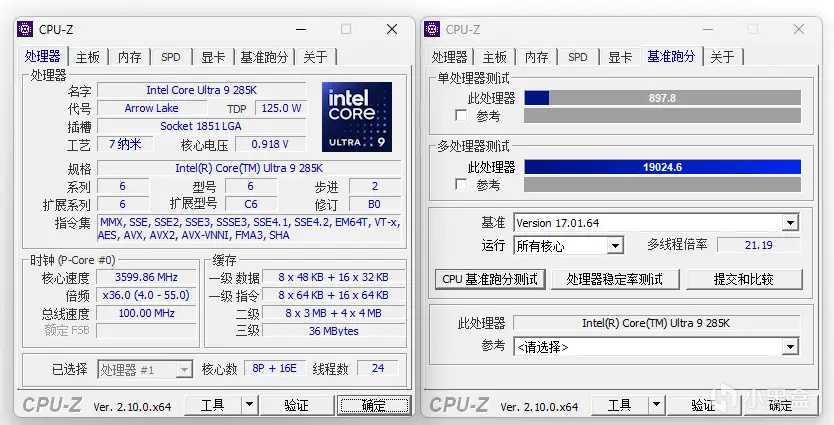Switch to 处理器 tab in right window

click(x=449, y=57)
